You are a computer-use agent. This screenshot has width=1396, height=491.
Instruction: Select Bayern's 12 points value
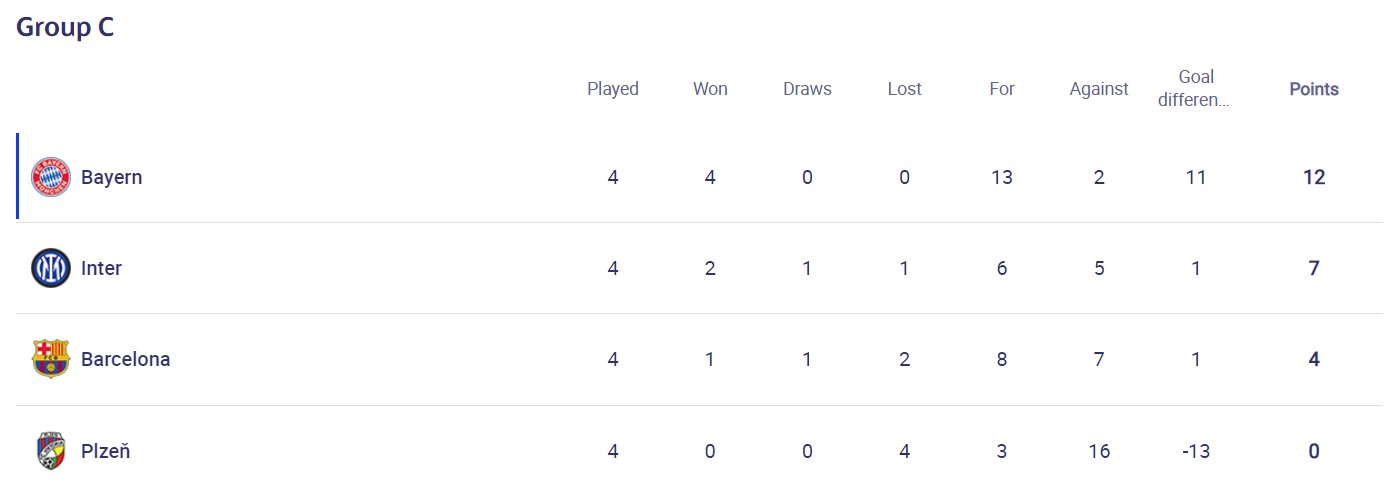point(1313,177)
